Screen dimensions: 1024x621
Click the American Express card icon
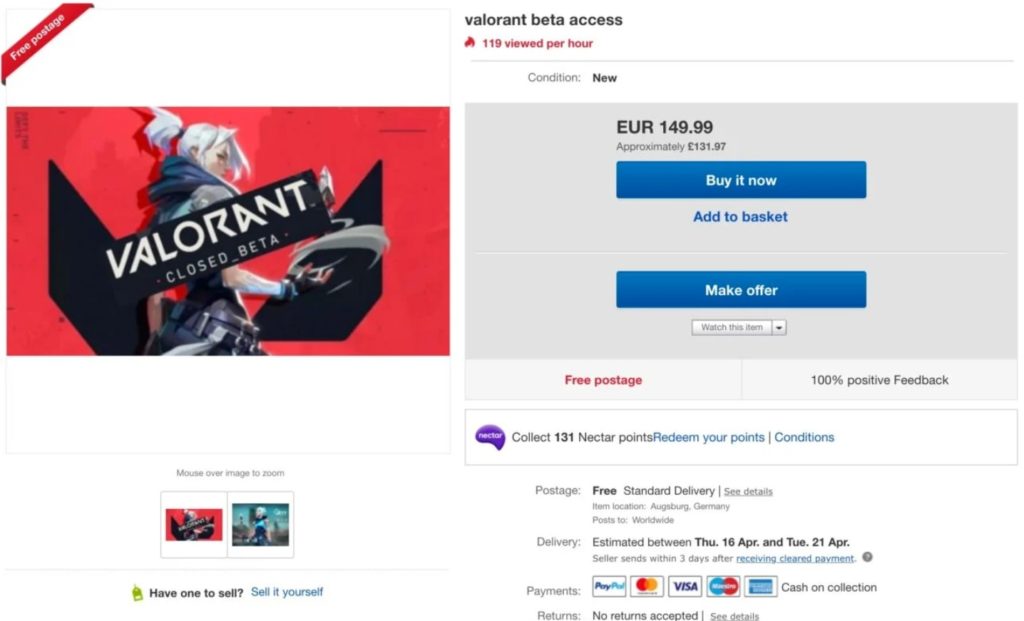760,587
